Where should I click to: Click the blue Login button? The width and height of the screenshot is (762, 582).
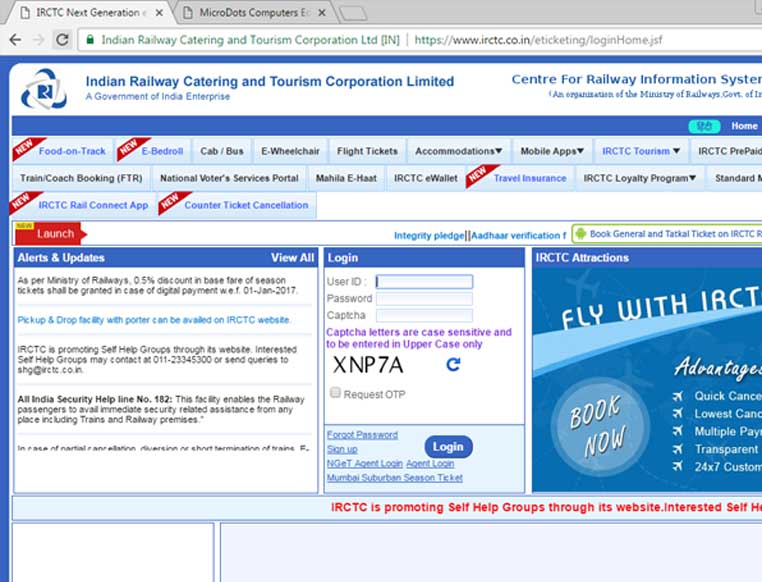point(448,446)
